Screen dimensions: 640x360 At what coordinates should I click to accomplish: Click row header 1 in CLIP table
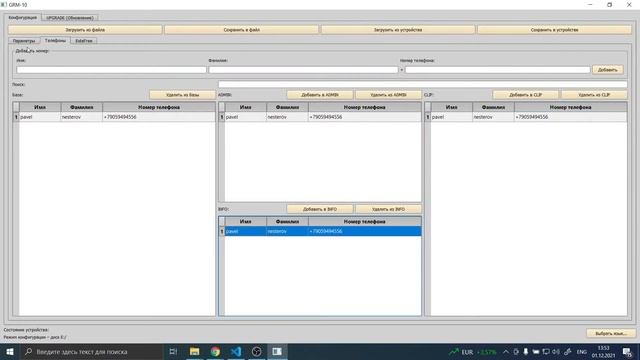point(427,117)
